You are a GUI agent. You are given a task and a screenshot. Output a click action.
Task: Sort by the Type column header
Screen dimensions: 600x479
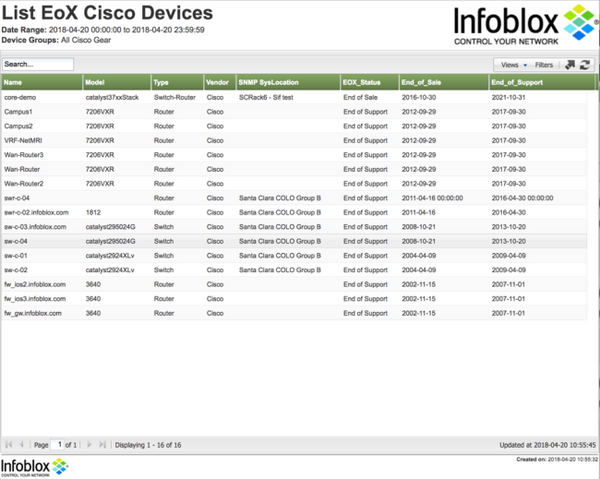coord(177,82)
